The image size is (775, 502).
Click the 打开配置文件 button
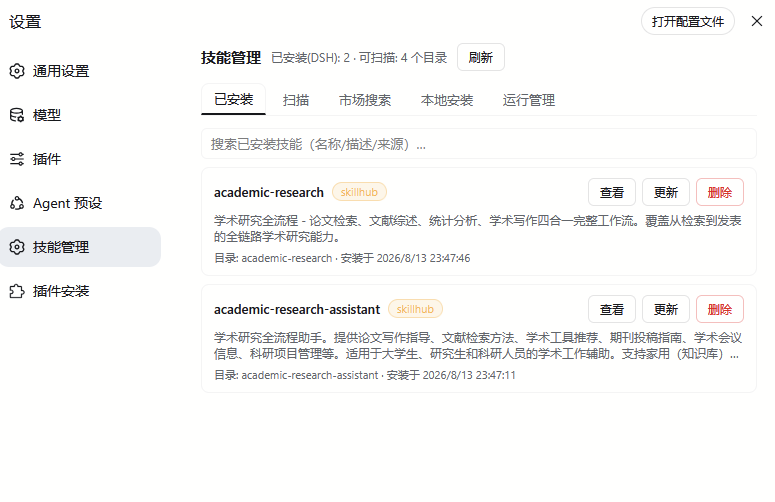(688, 21)
